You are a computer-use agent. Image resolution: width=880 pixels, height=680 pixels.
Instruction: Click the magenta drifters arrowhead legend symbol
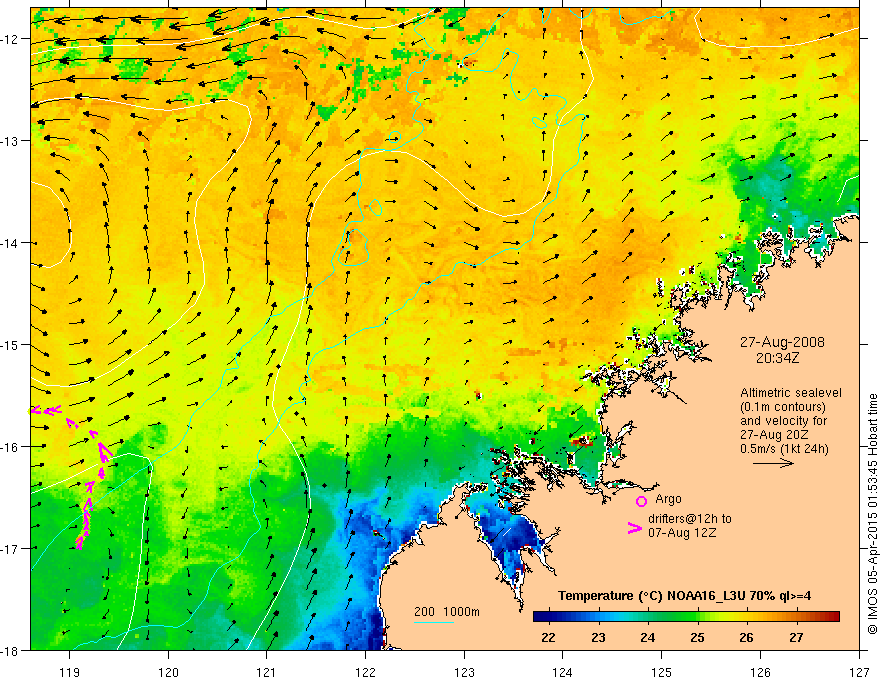click(x=635, y=528)
